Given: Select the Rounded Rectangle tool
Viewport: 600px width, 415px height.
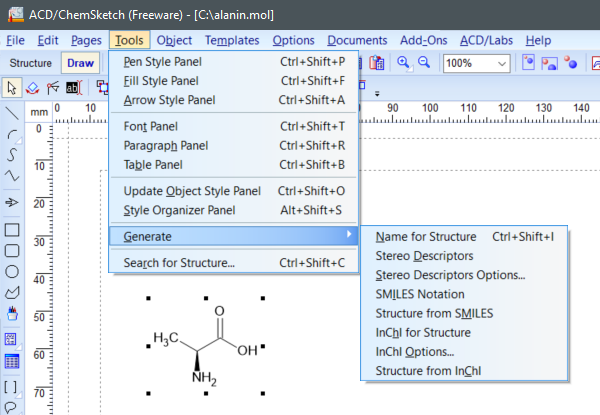Looking at the screenshot, I should click(12, 251).
